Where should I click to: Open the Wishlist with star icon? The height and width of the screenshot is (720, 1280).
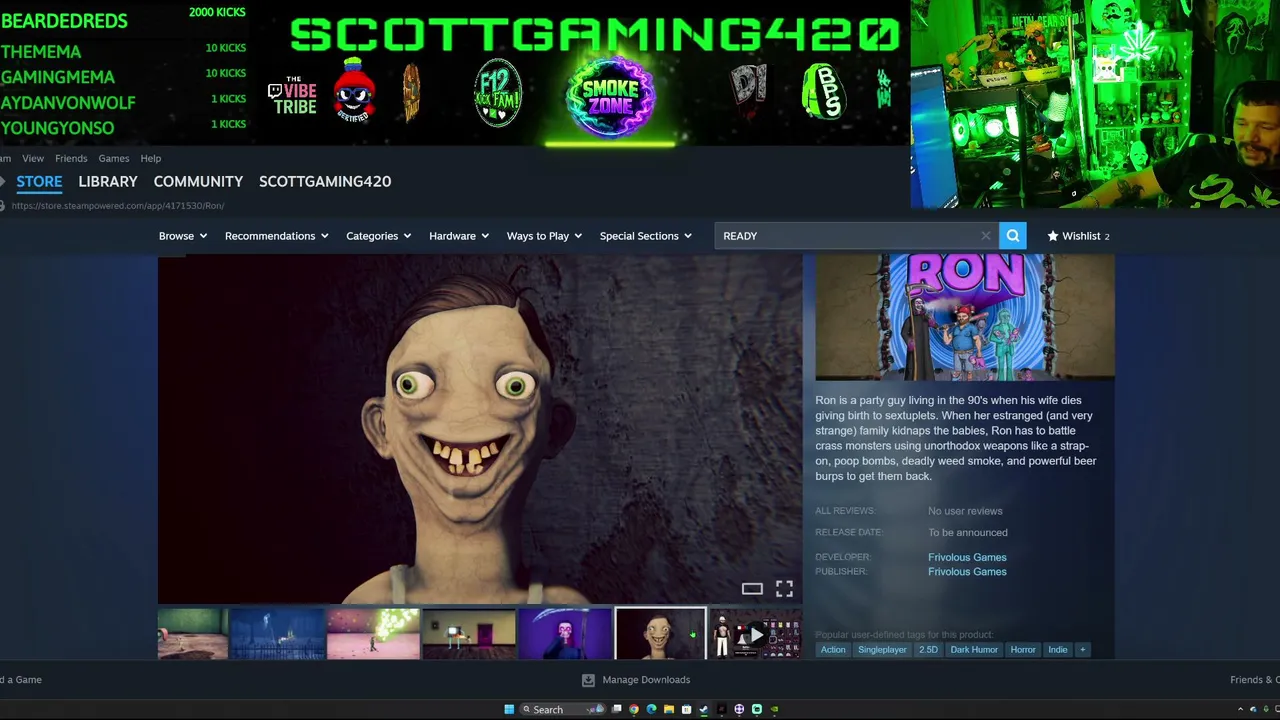coord(1078,236)
